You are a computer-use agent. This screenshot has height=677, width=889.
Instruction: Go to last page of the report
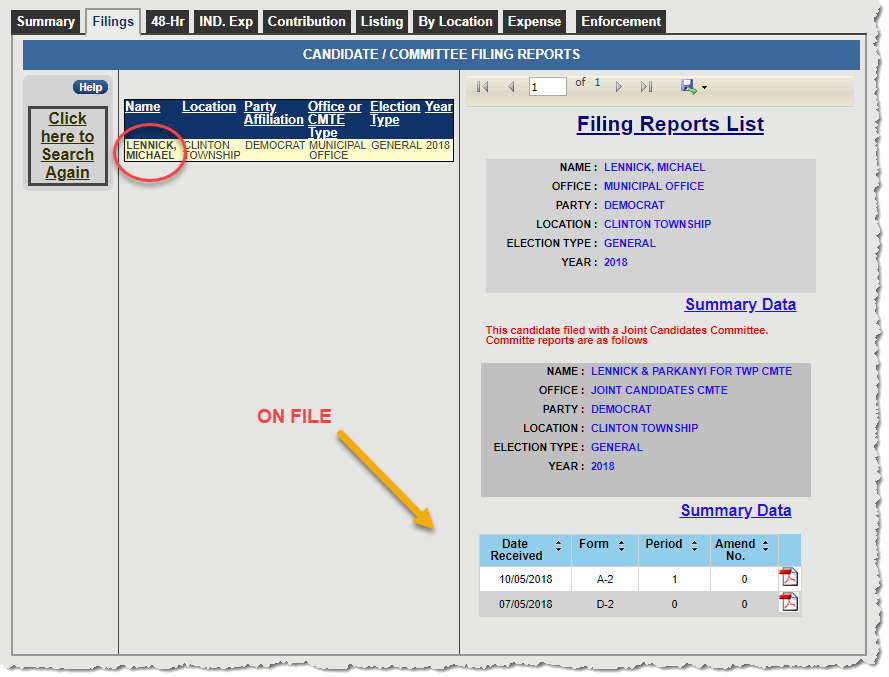[x=646, y=87]
